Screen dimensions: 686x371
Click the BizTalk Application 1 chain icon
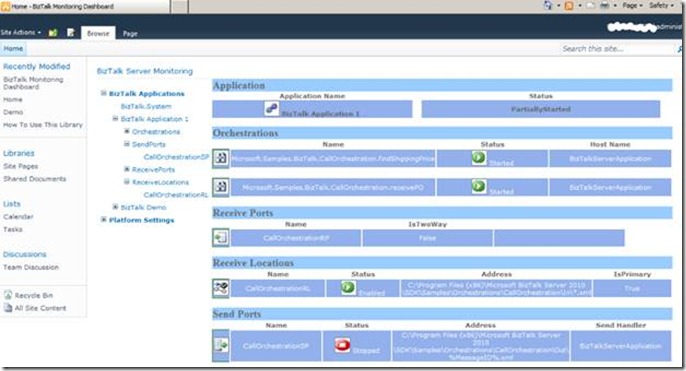coord(271,108)
